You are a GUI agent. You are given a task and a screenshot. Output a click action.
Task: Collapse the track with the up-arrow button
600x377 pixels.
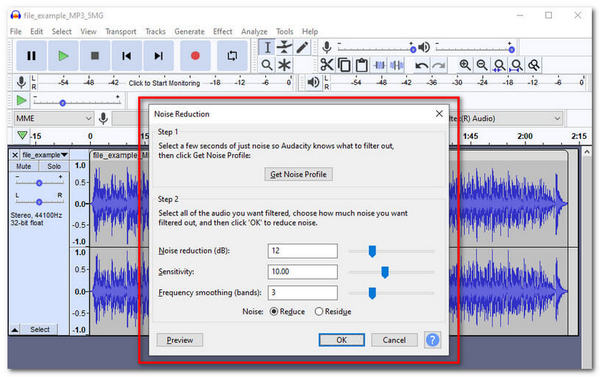coord(15,330)
